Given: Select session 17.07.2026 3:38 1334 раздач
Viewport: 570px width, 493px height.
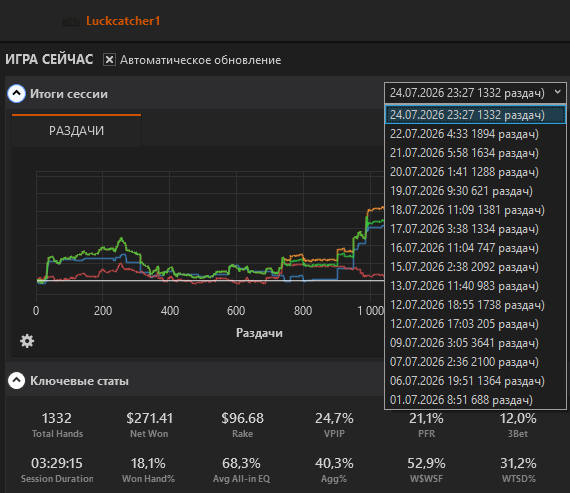Looking at the screenshot, I should tap(475, 229).
